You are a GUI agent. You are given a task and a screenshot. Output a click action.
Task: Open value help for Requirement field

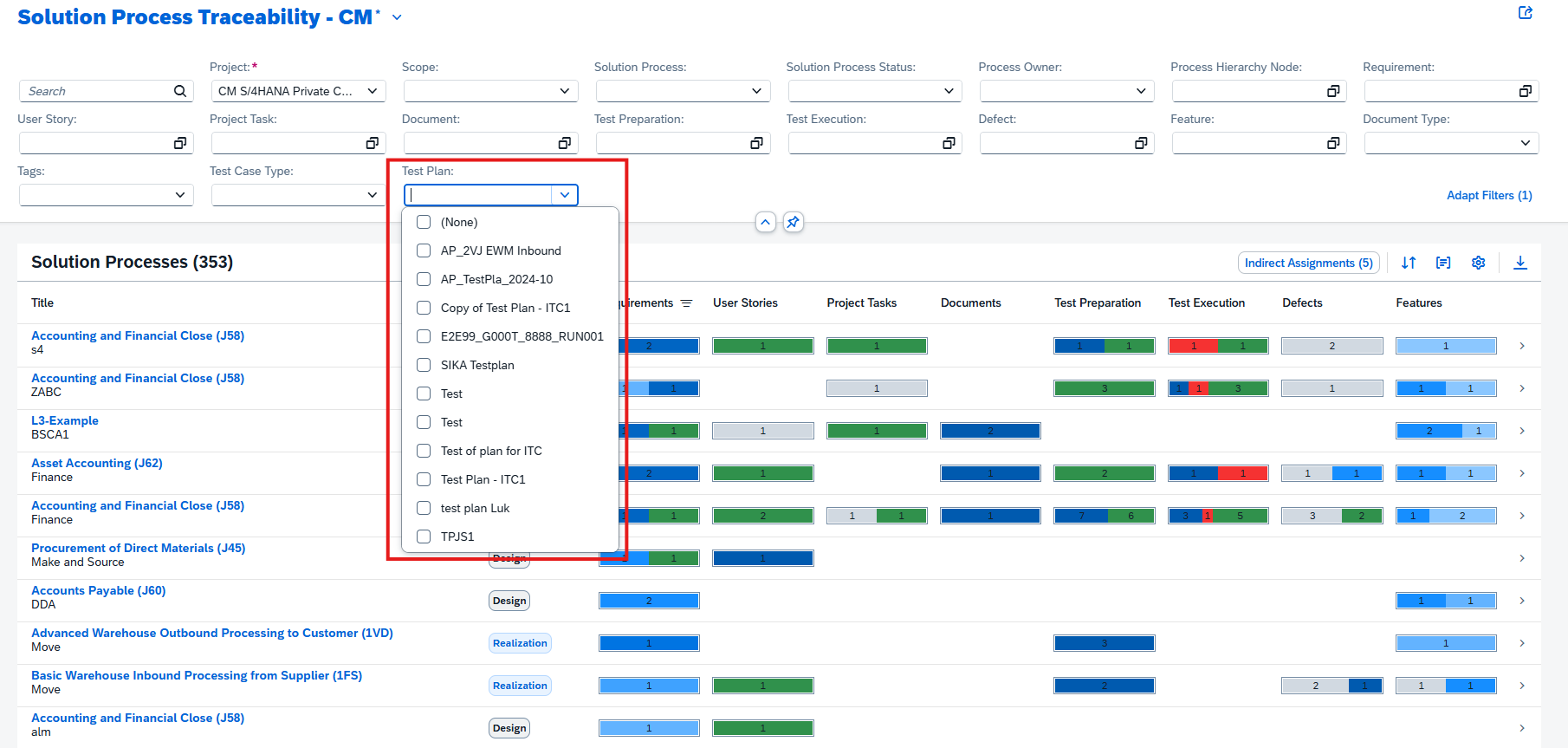pyautogui.click(x=1525, y=91)
